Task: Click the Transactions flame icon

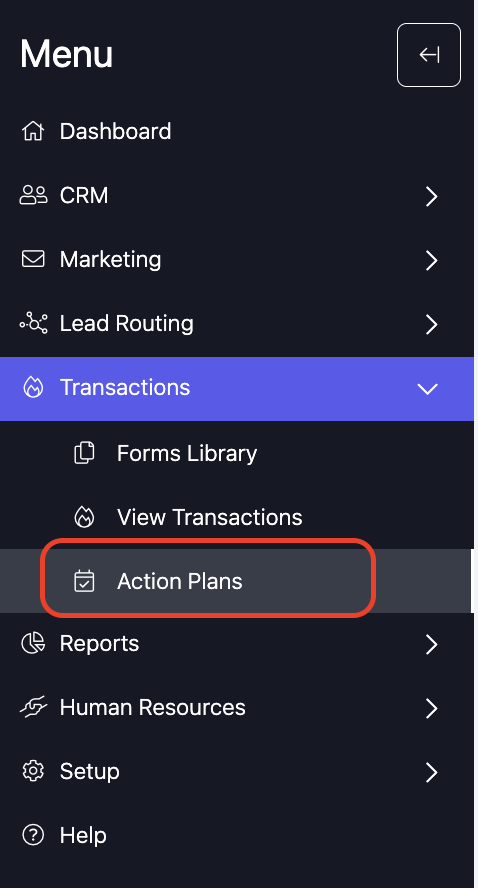Action: point(33,388)
